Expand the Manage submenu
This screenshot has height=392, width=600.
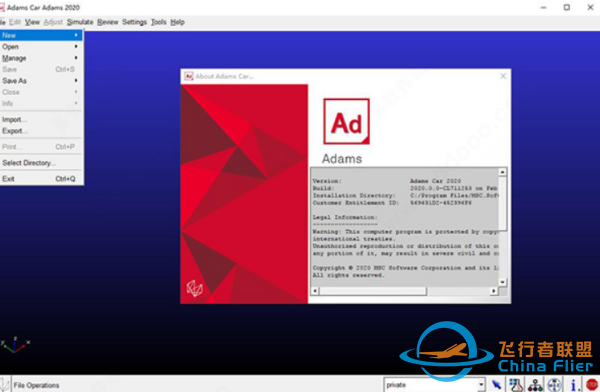point(41,58)
